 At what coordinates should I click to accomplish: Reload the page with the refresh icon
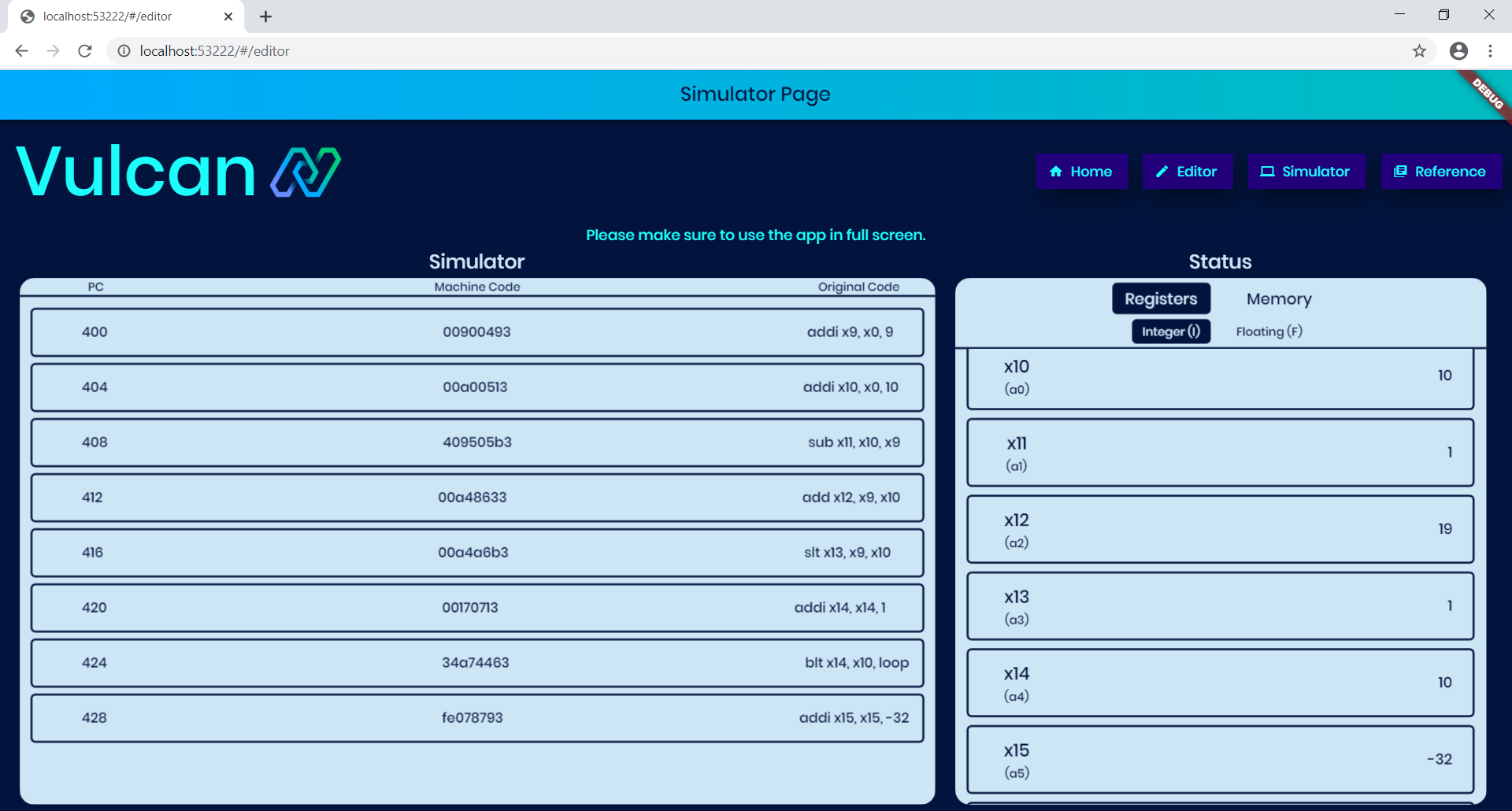85,51
